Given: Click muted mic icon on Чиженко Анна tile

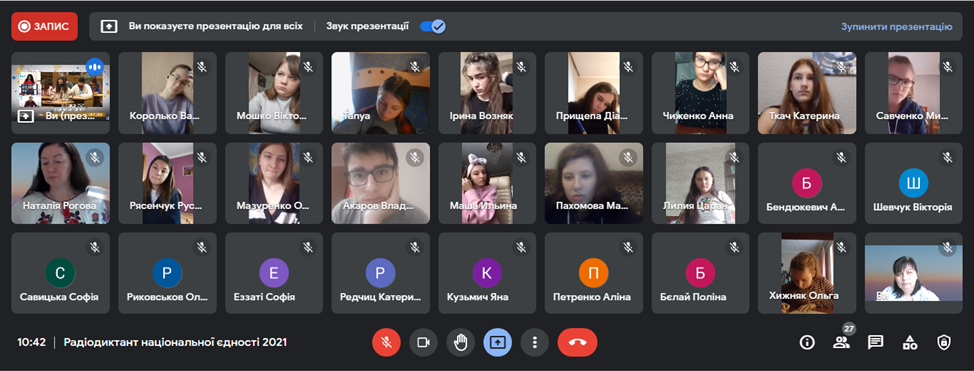Looking at the screenshot, I should pyautogui.click(x=735, y=67).
